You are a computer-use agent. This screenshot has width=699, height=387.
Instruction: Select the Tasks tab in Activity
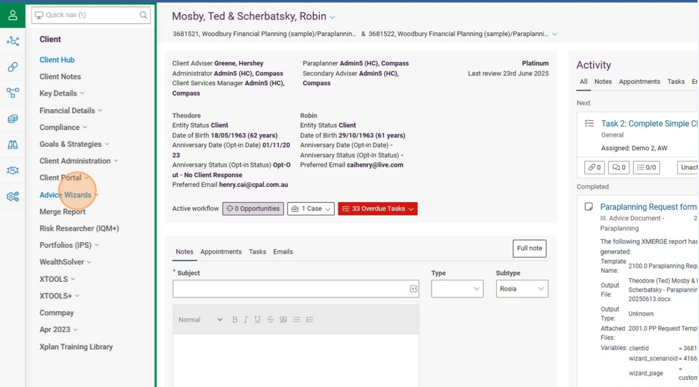click(x=676, y=82)
